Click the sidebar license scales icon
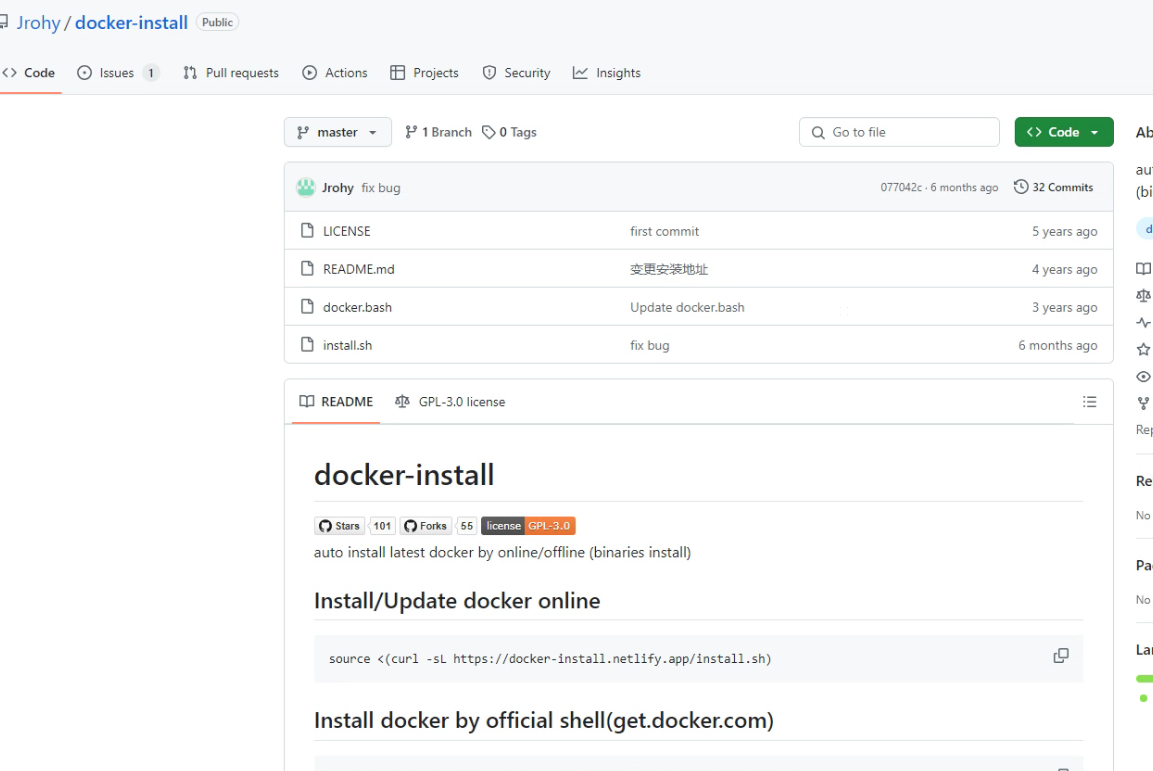Viewport: 1153px width, 771px height. tap(1143, 295)
